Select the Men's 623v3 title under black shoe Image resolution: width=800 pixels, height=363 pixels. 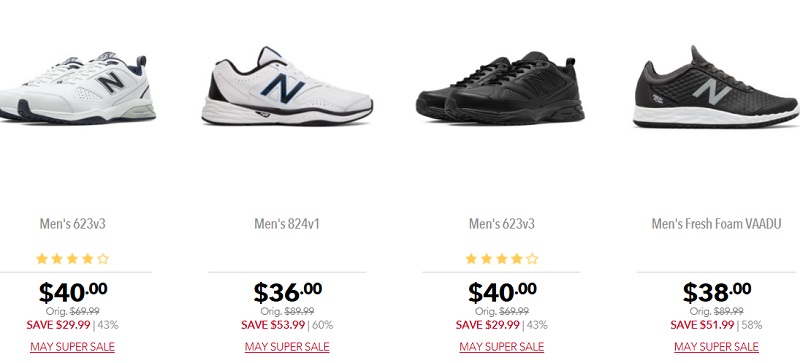[502, 224]
